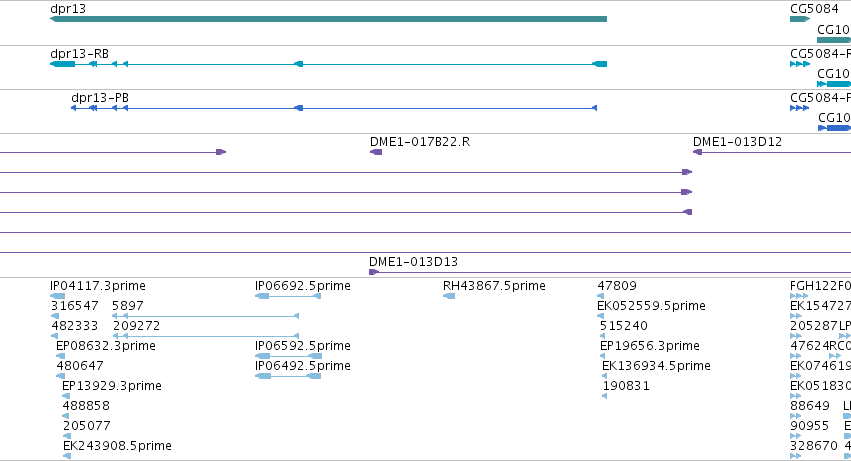Click IP04117.3prime EST label
Image resolution: width=851 pixels, height=461 pixels.
(98, 286)
